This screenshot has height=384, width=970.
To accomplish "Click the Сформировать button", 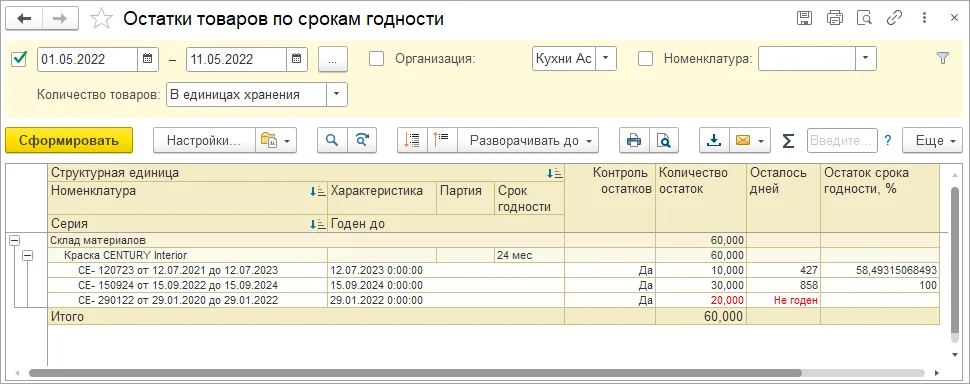I will click(x=69, y=141).
